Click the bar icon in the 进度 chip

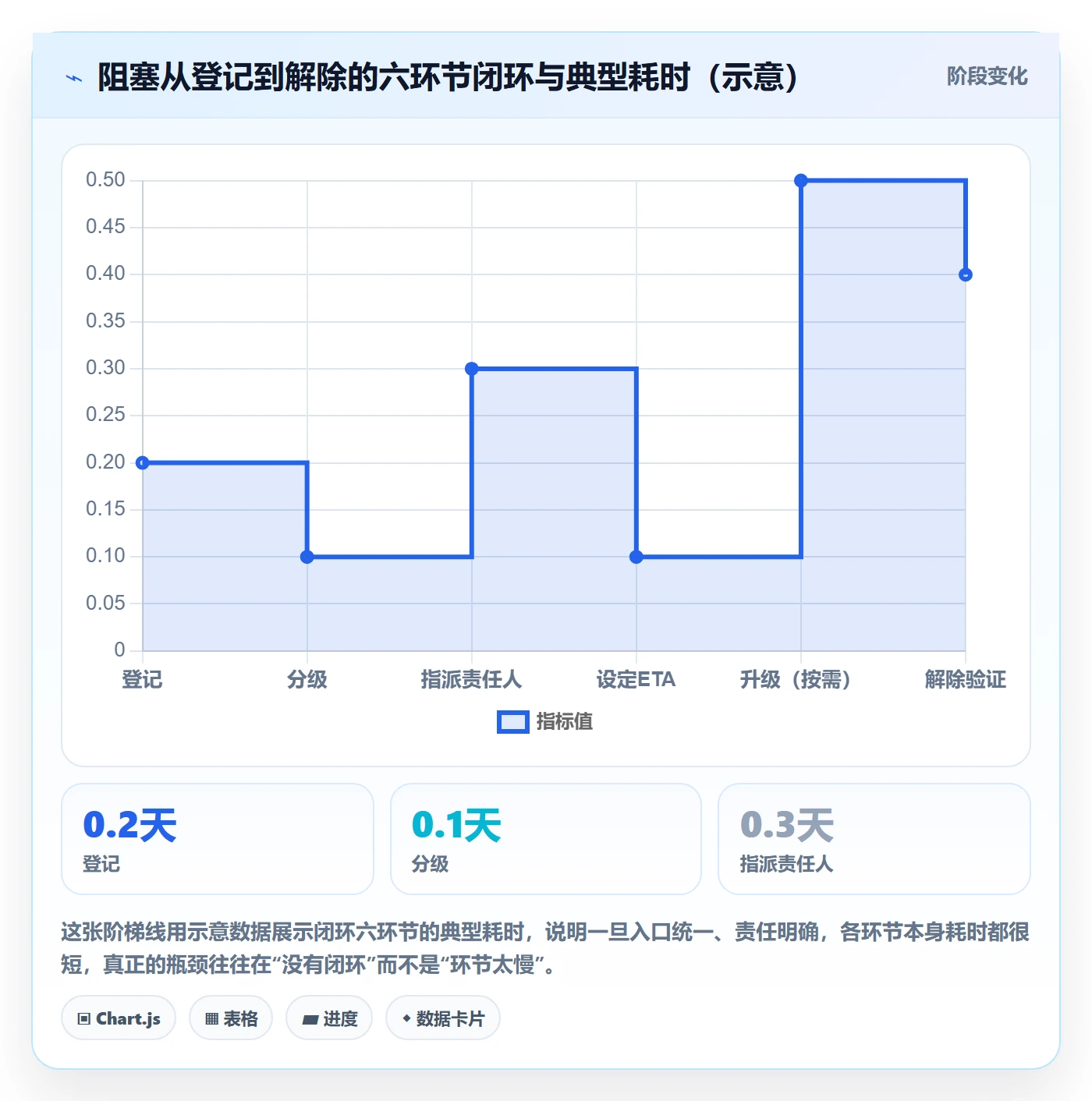click(x=310, y=1019)
